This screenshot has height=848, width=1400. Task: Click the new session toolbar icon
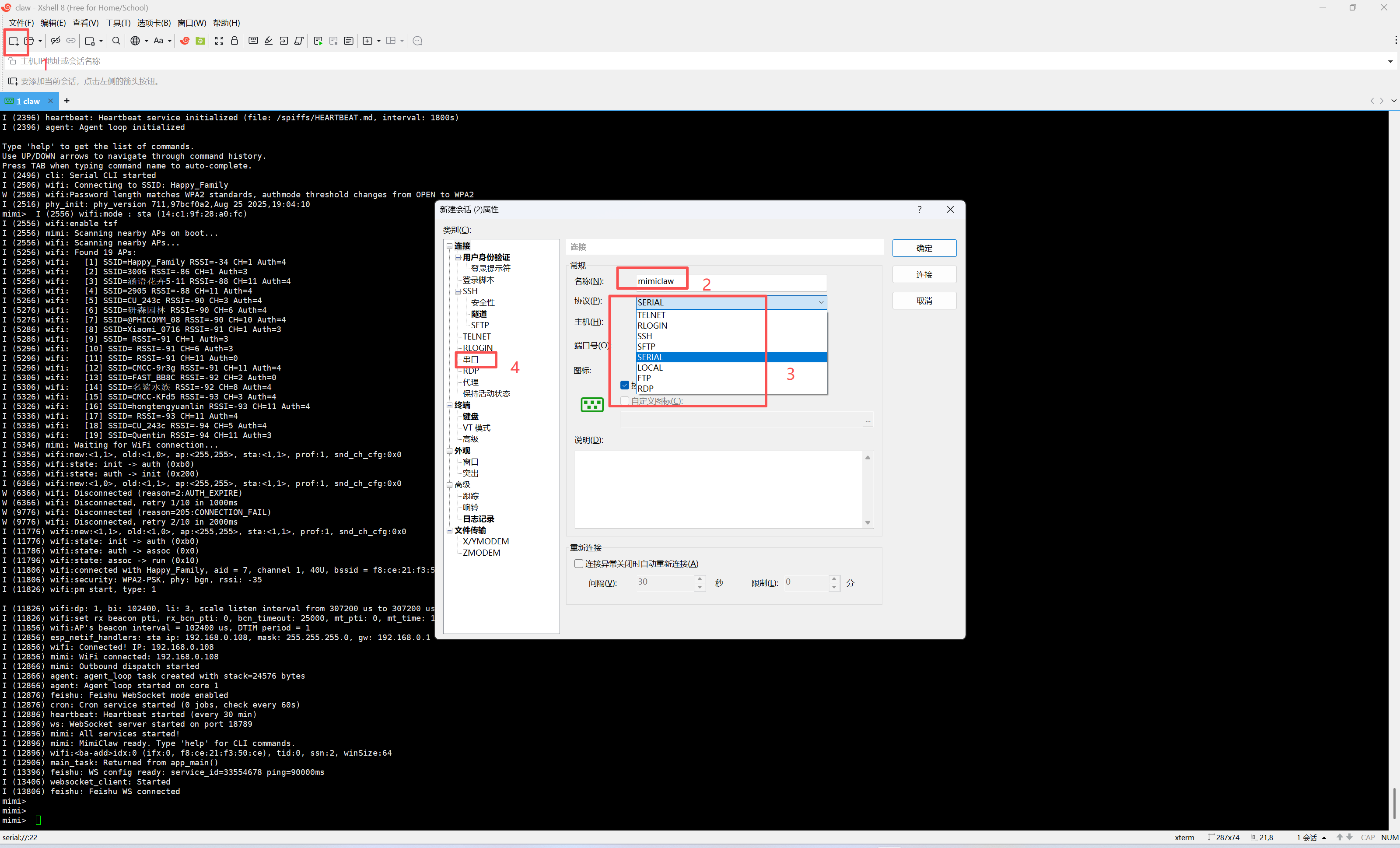(13, 41)
